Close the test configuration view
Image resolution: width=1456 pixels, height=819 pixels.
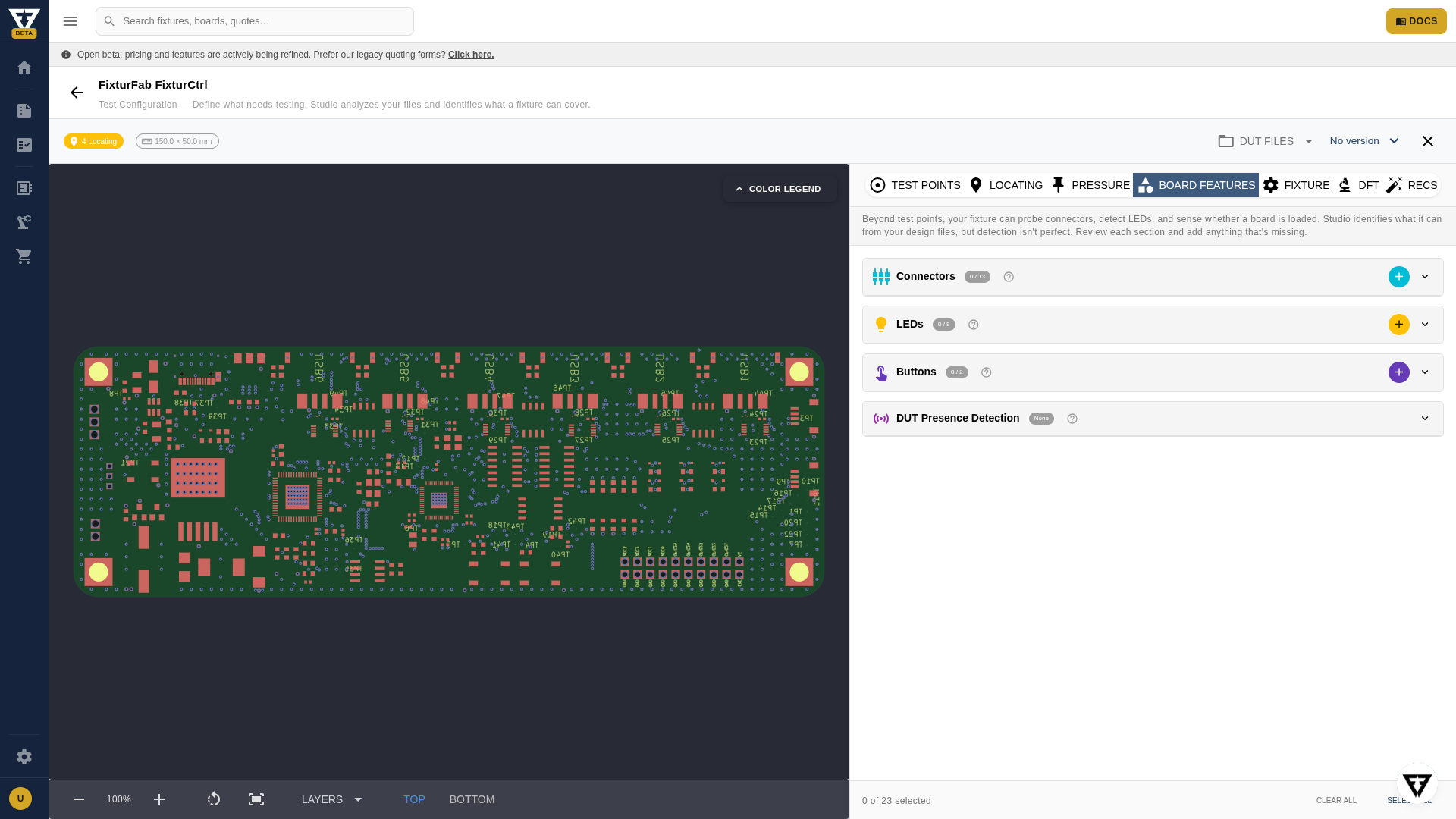click(x=1428, y=141)
